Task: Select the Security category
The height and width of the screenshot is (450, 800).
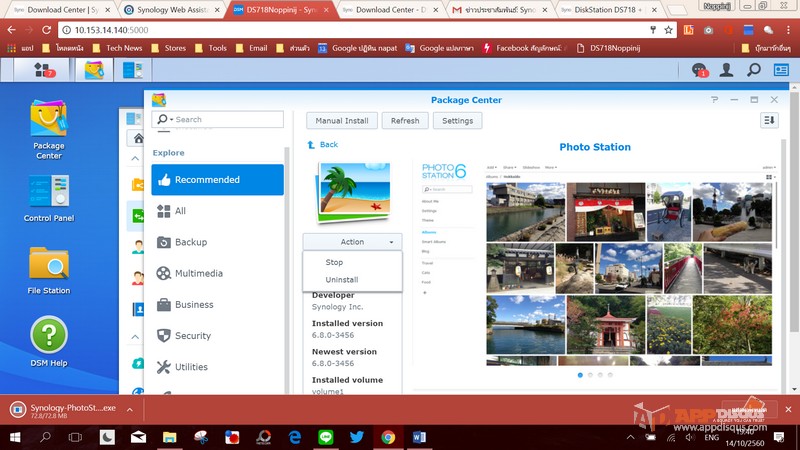Action: (x=217, y=336)
